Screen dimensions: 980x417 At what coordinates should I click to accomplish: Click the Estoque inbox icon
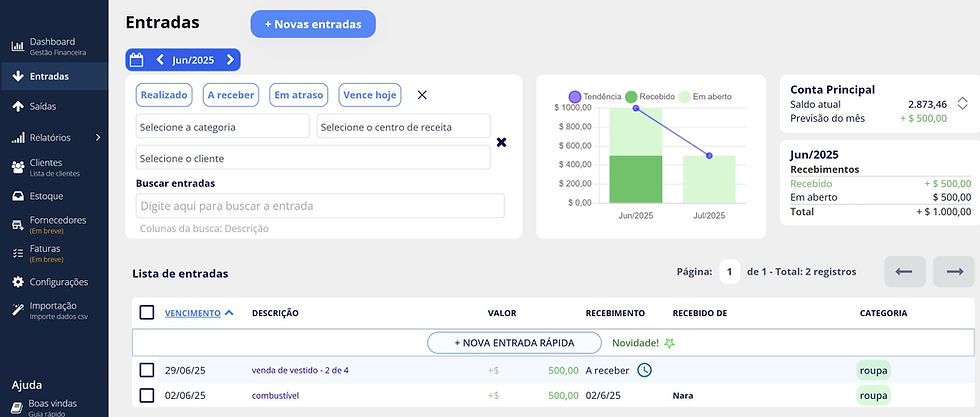[18, 196]
